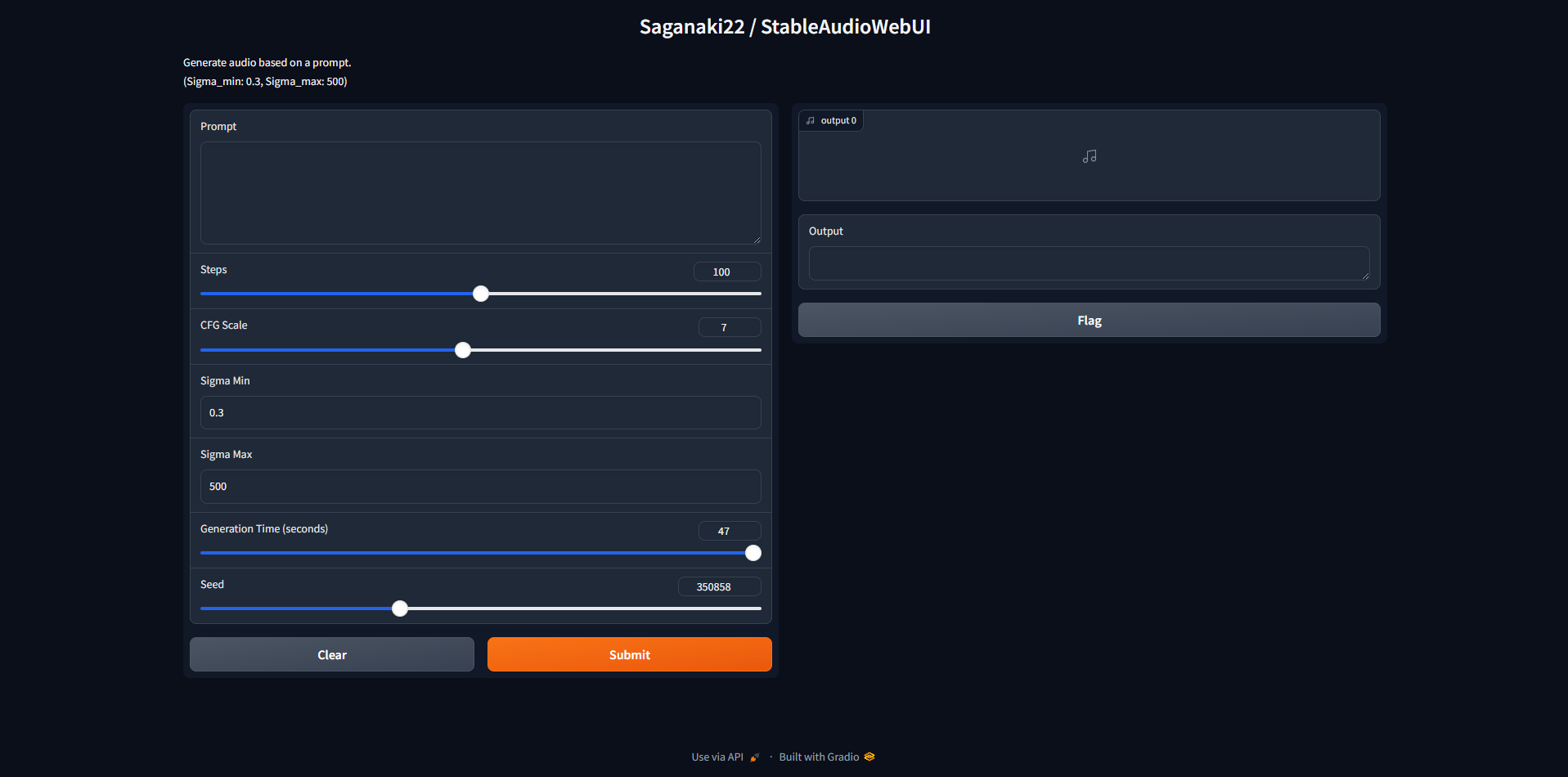Viewport: 1568px width, 777px height.
Task: Click the Generation Time slider handle
Action: pos(753,553)
